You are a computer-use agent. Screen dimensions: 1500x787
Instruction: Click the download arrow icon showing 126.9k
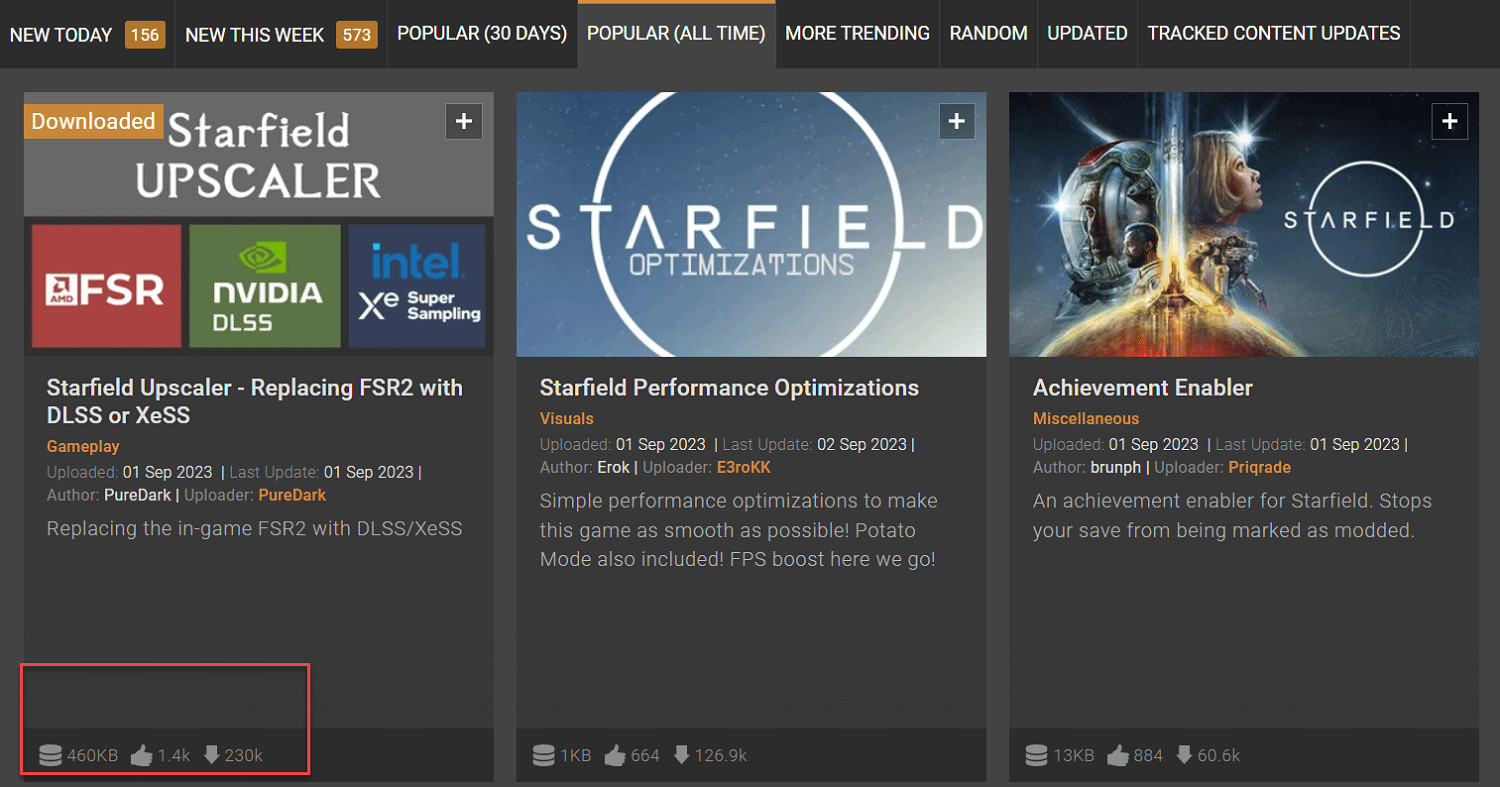click(x=681, y=755)
